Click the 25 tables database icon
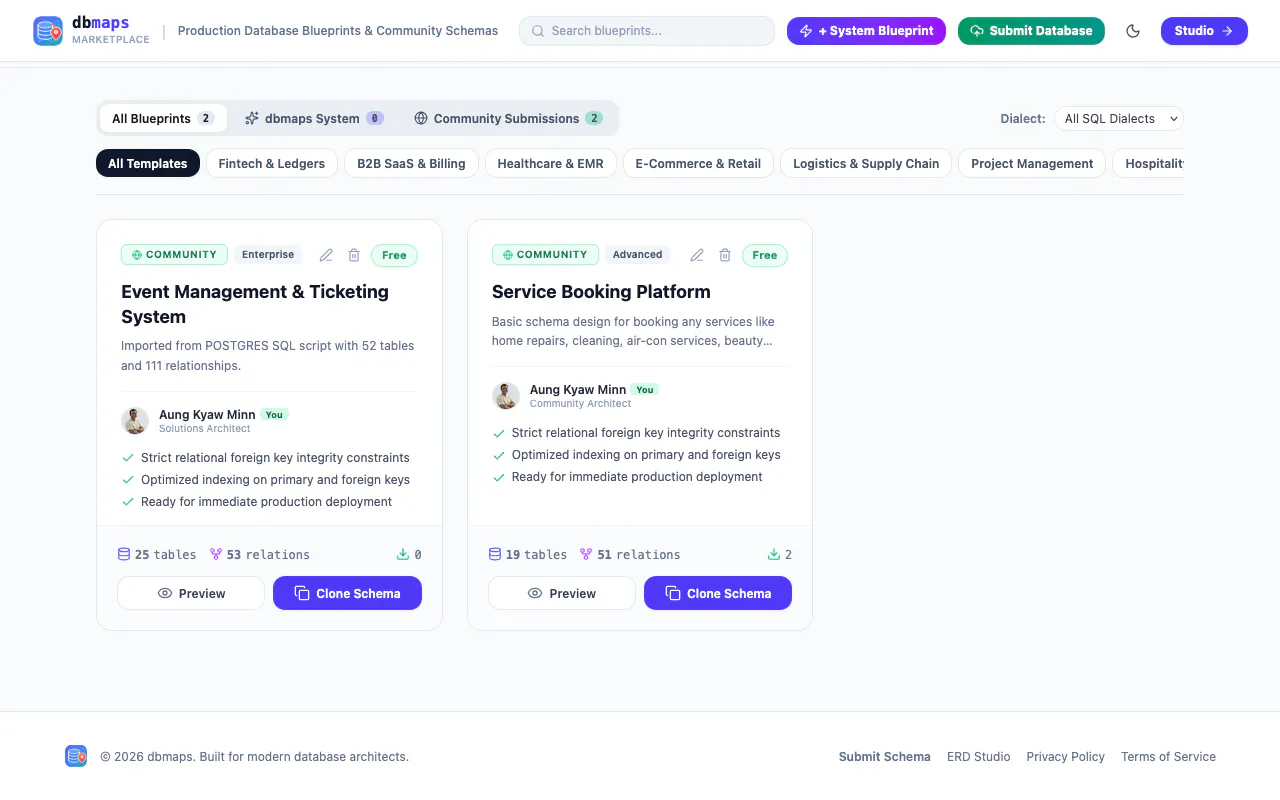This screenshot has height=800, width=1280. coord(124,554)
